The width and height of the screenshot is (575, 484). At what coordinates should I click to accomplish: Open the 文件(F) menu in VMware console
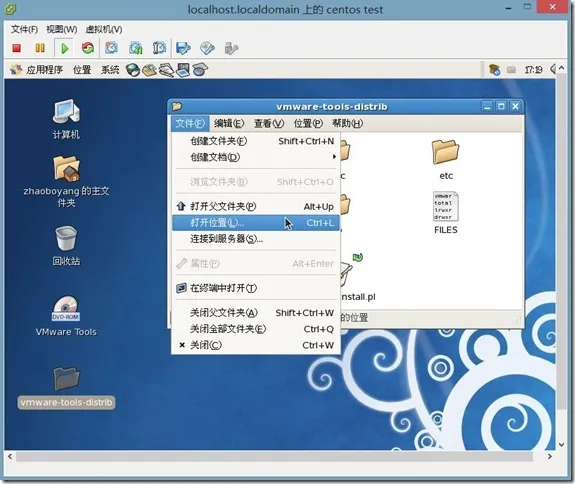pyautogui.click(x=24, y=29)
